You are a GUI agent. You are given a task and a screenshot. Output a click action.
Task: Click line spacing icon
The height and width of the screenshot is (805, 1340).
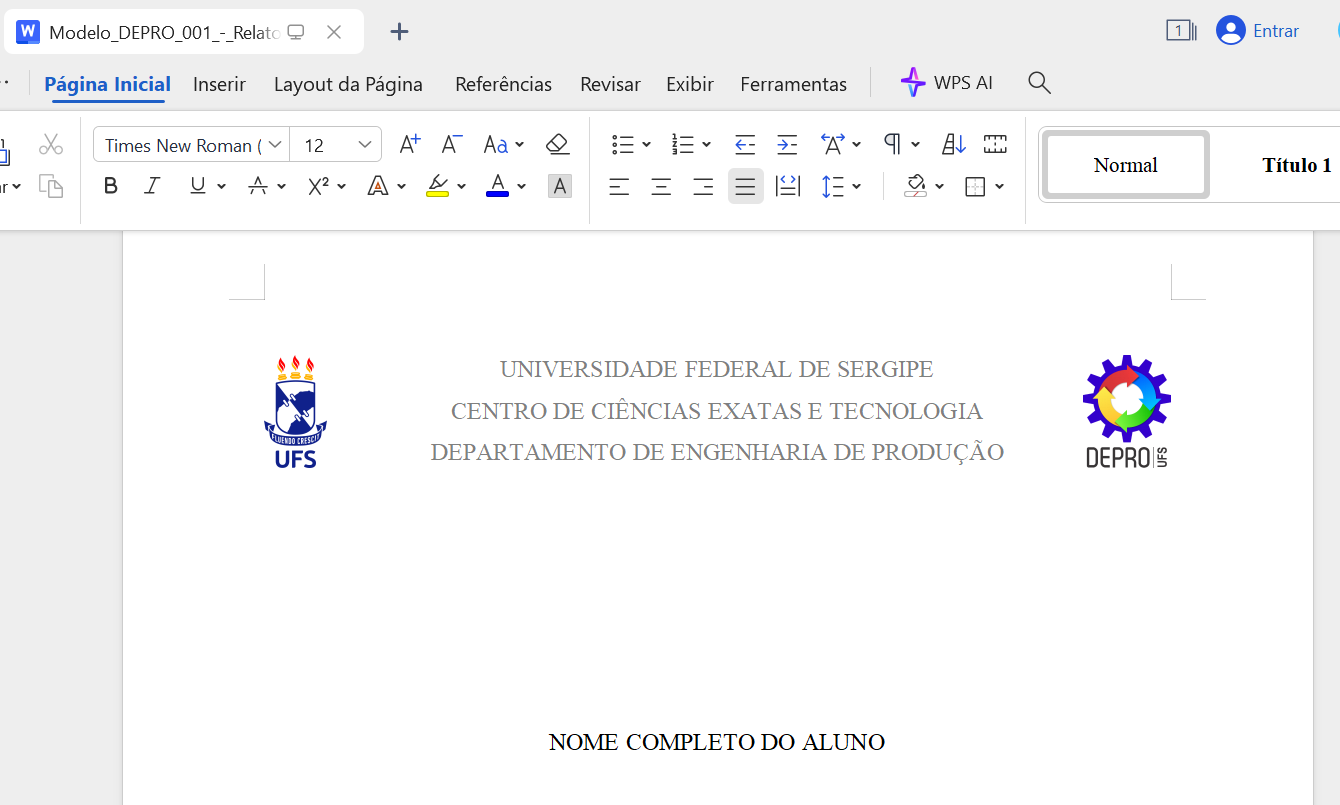833,186
